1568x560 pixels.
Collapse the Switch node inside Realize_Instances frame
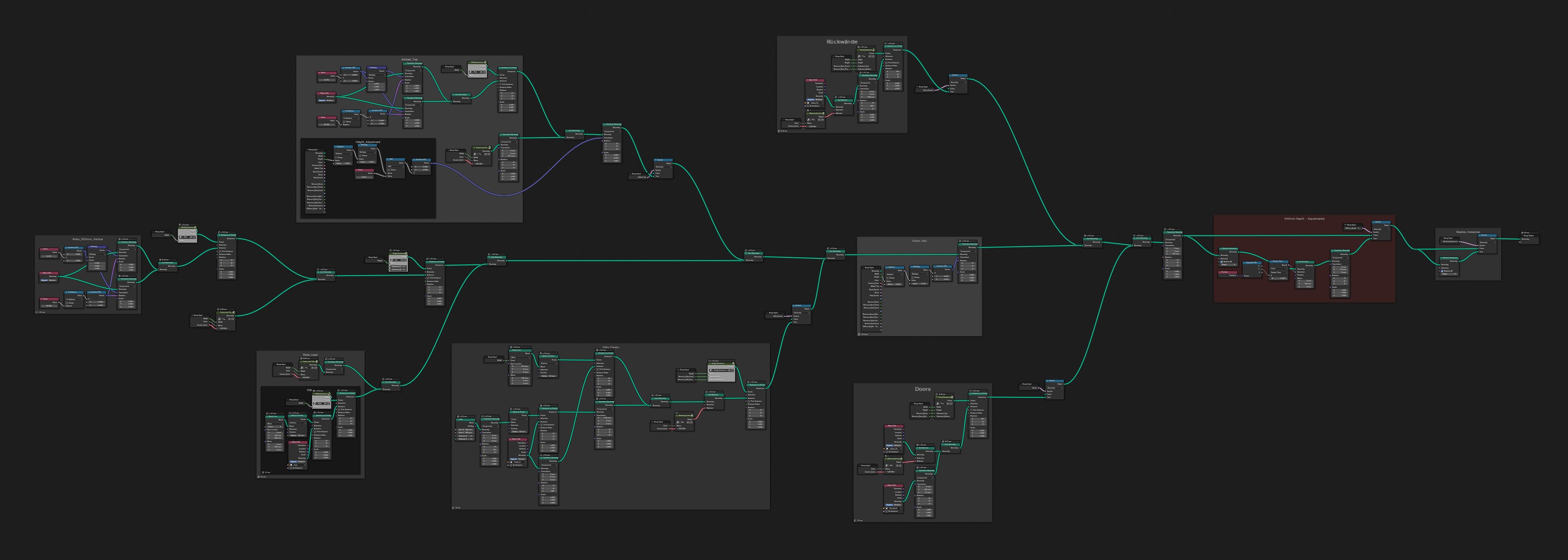click(1481, 236)
